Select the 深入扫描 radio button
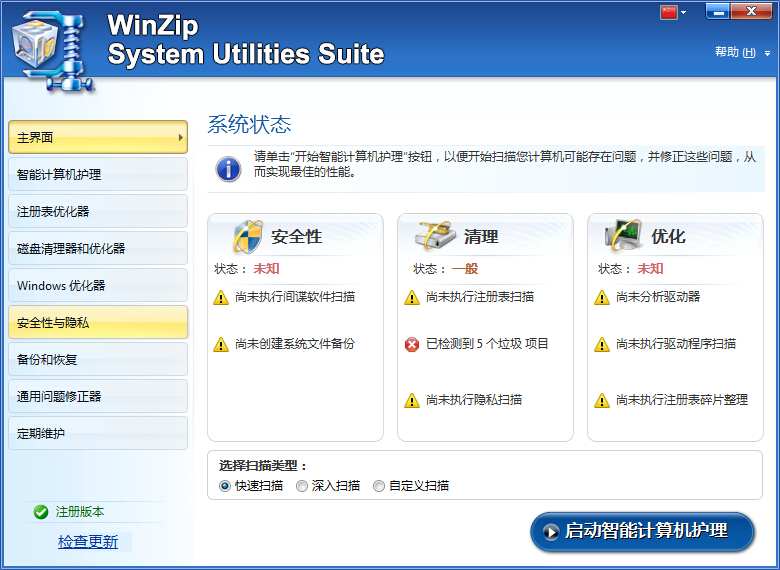 click(x=302, y=486)
